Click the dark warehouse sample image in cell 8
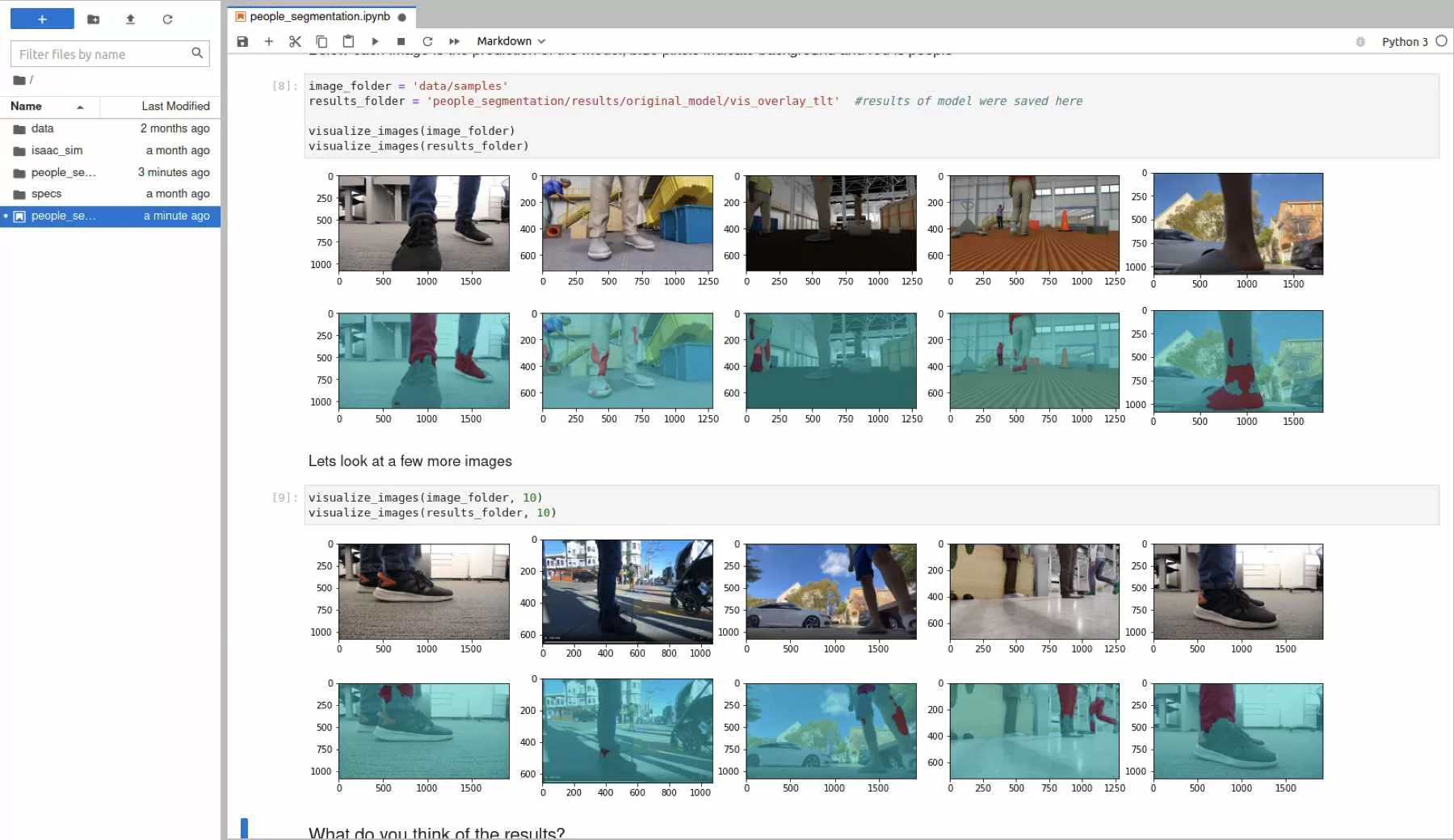Screen dimensions: 1454x840 coord(831,223)
